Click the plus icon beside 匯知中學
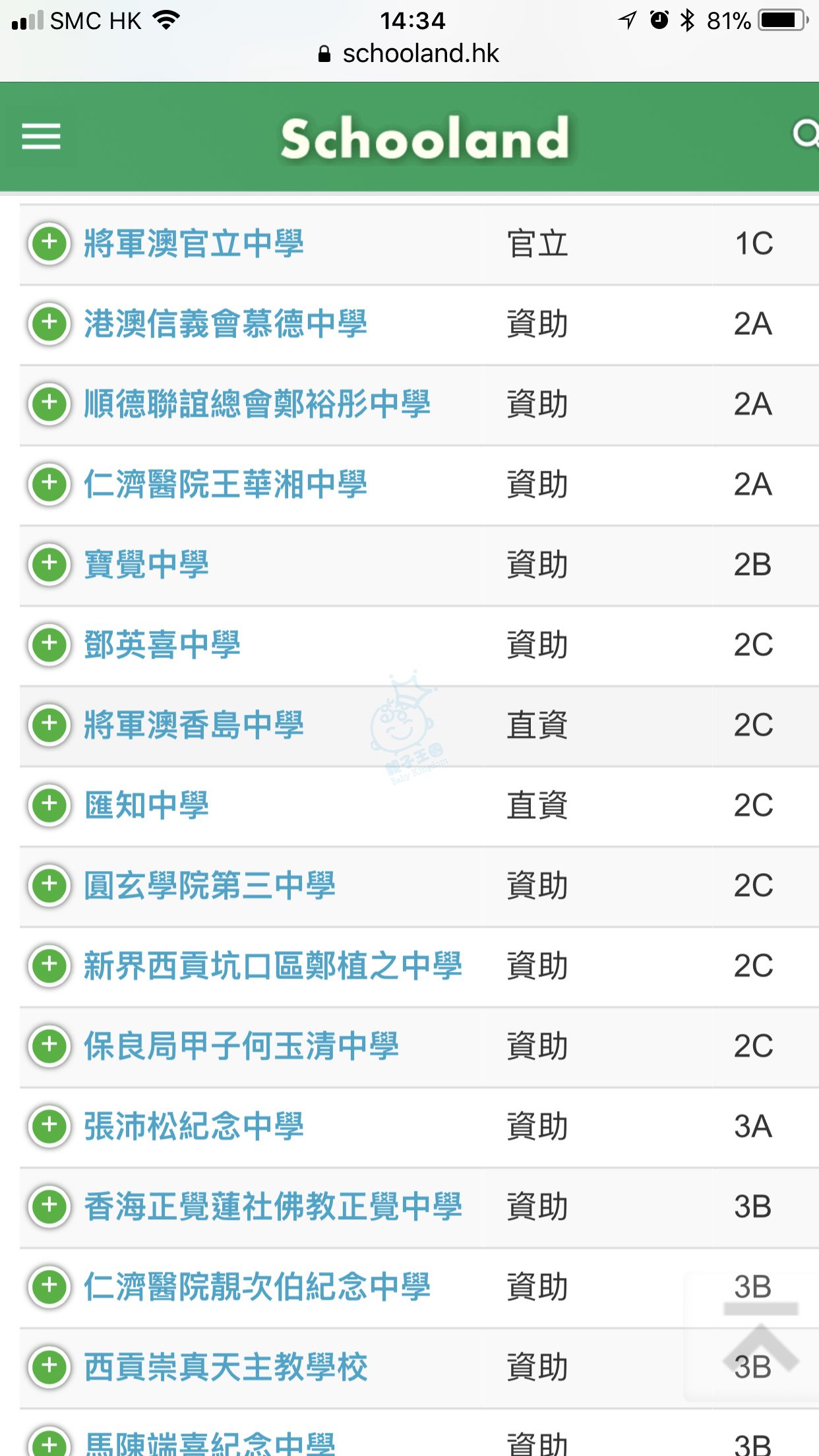The image size is (819, 1456). click(x=49, y=805)
